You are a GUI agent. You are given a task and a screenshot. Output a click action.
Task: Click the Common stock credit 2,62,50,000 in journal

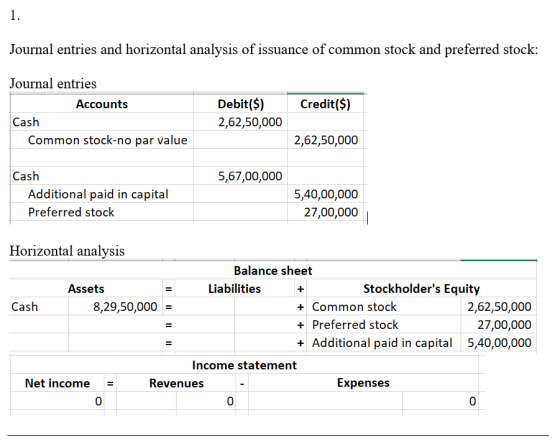coord(326,140)
